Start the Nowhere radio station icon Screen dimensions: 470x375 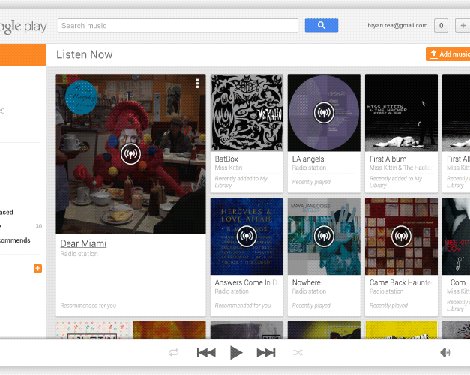point(324,236)
